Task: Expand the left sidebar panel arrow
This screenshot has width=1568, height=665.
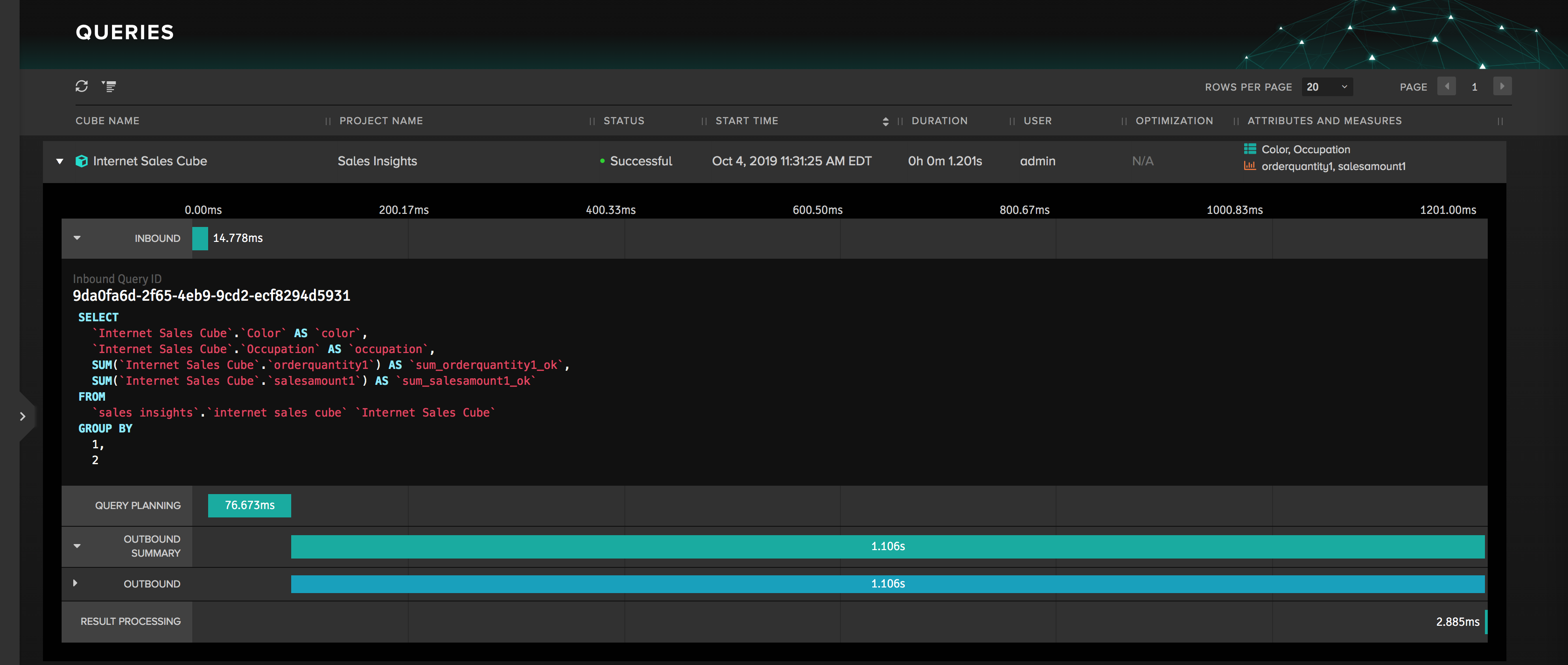Action: point(23,417)
